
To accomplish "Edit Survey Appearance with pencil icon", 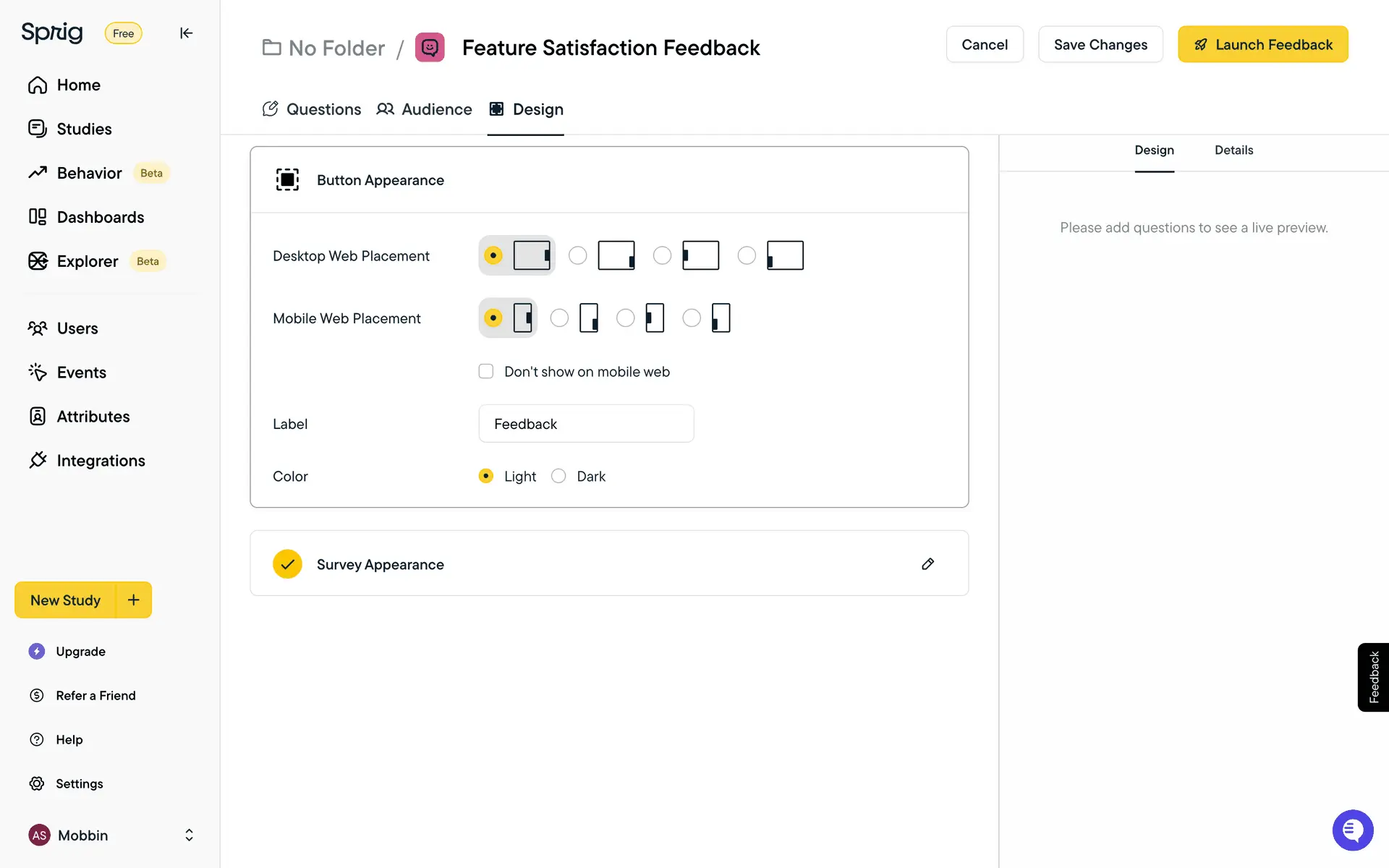I will (x=927, y=564).
